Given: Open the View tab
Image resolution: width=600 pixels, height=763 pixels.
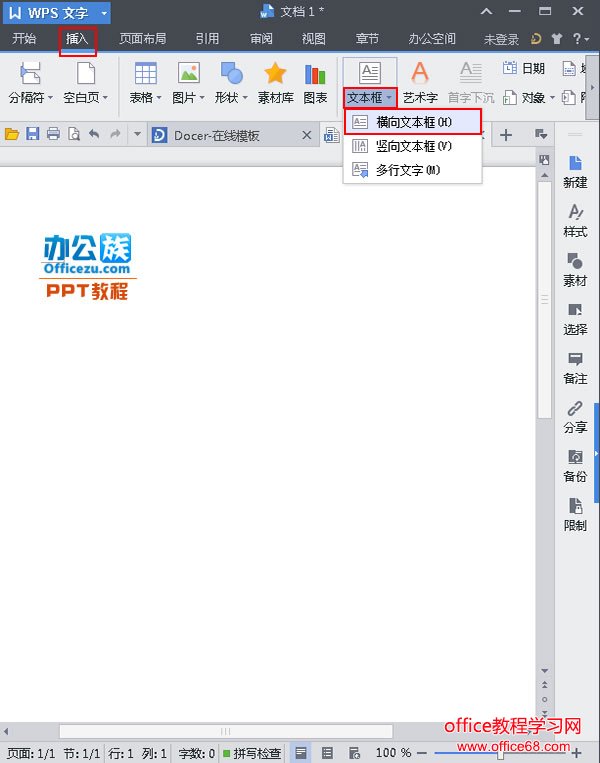Looking at the screenshot, I should [314, 38].
